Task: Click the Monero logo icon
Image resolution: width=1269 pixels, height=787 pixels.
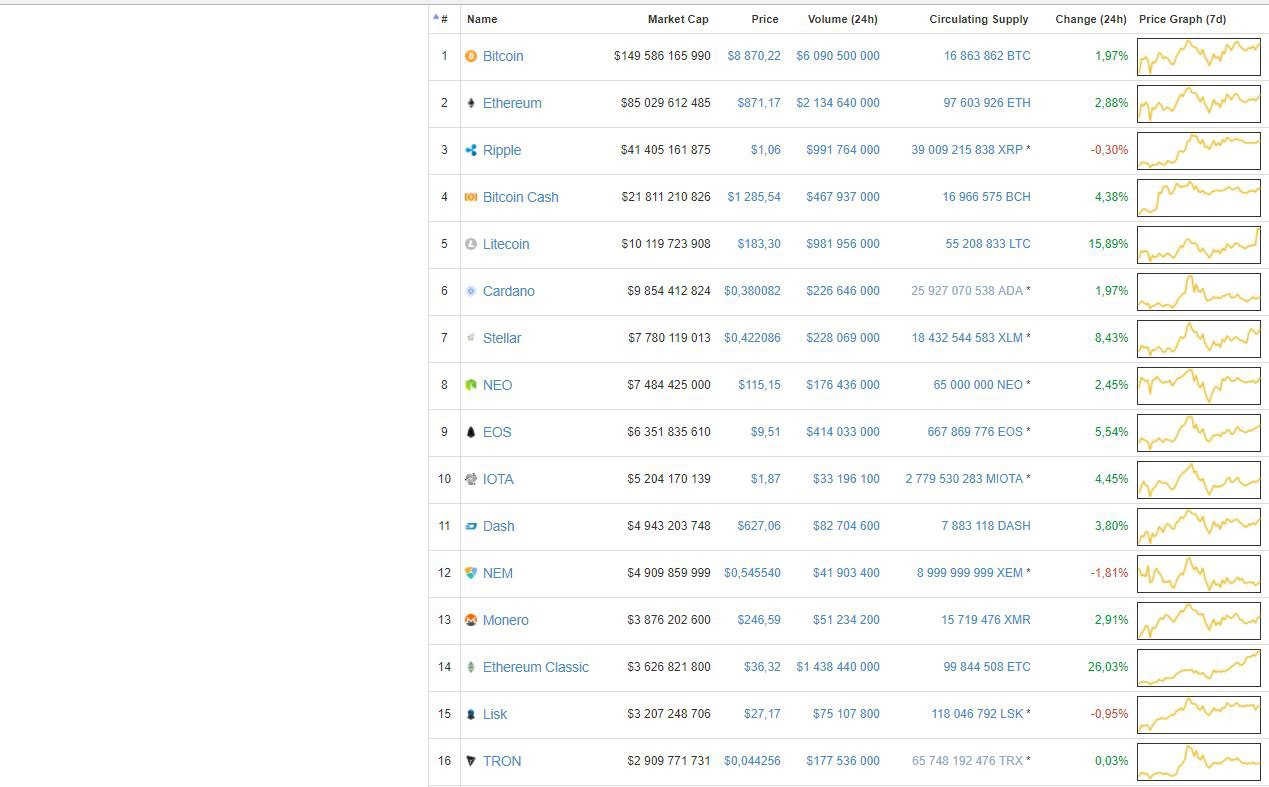Action: click(x=471, y=620)
